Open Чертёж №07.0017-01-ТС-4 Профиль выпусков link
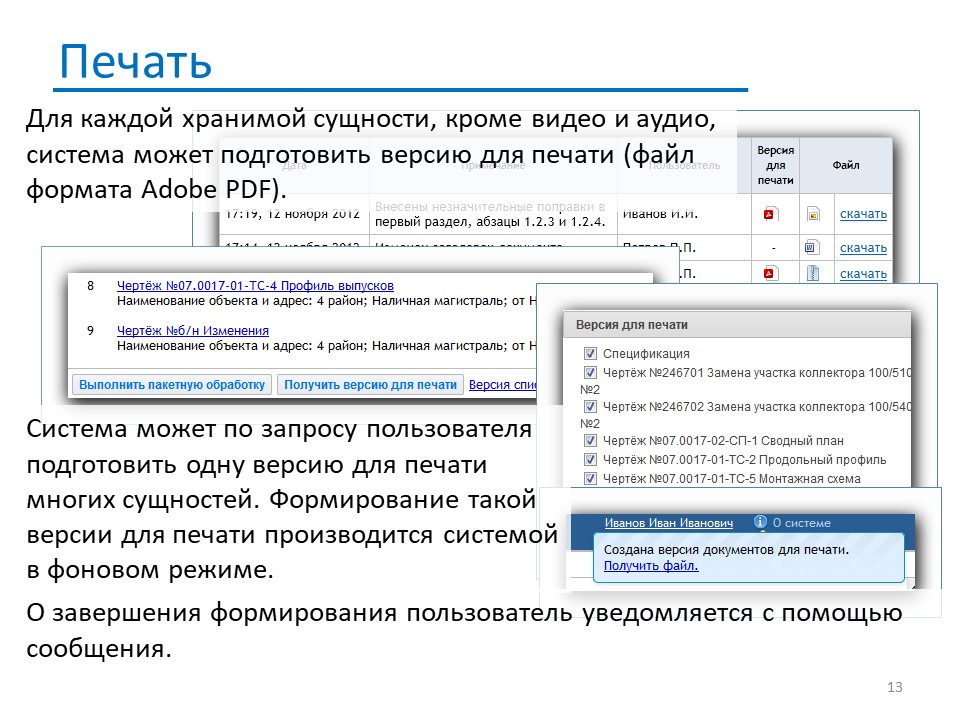 255,285
